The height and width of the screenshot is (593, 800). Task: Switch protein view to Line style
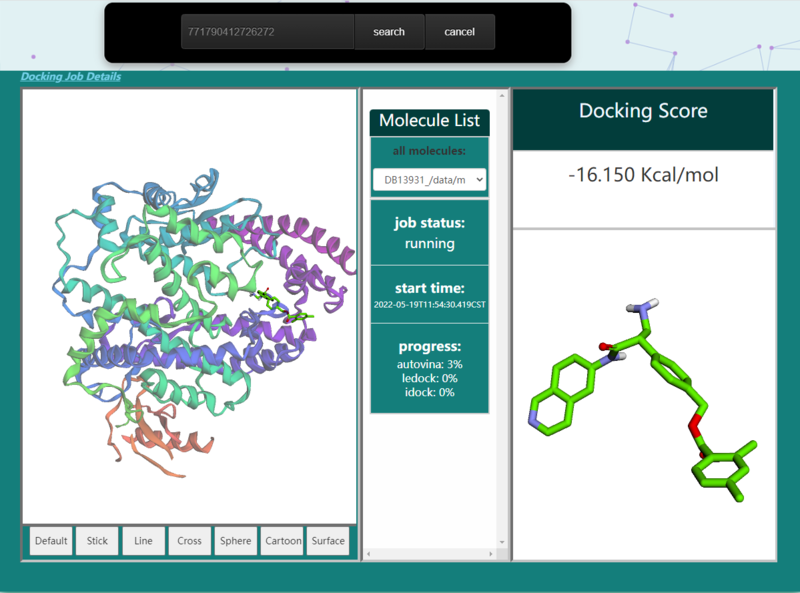coord(143,540)
